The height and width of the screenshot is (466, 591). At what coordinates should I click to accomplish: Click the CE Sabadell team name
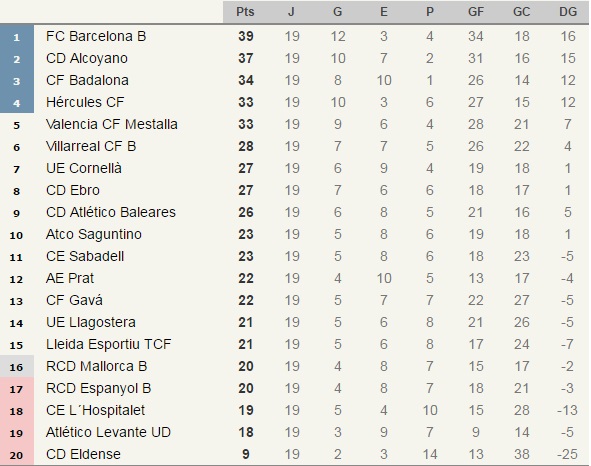click(x=85, y=256)
